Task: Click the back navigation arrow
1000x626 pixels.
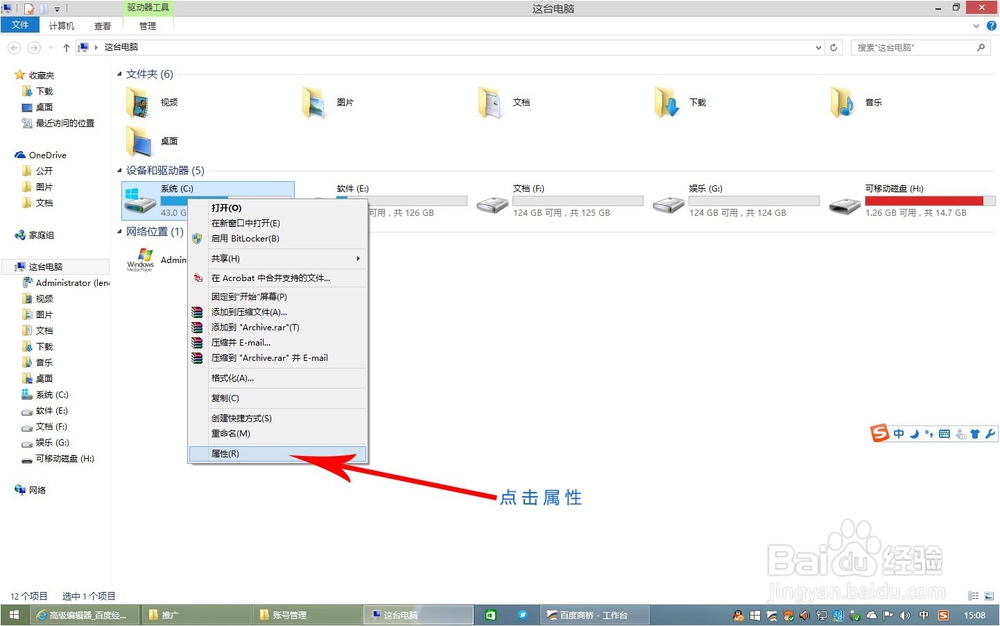Action: tap(14, 47)
